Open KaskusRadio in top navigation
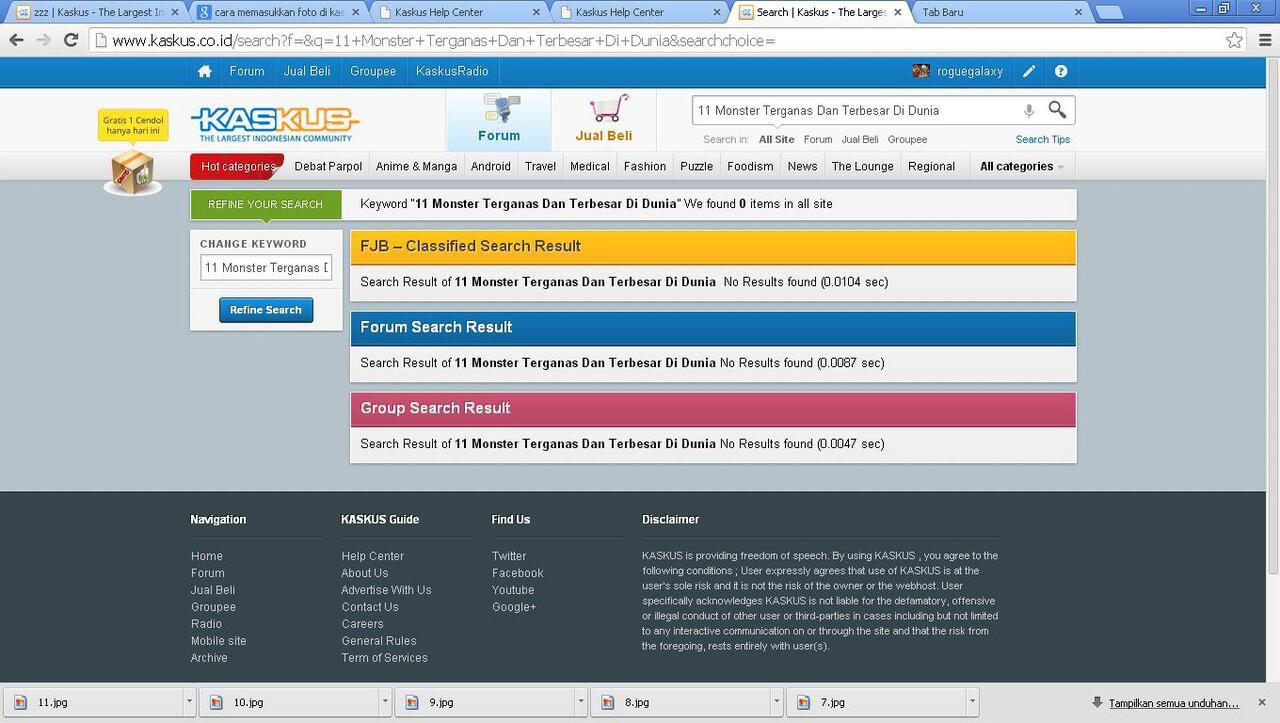The width and height of the screenshot is (1280, 723). pos(452,71)
